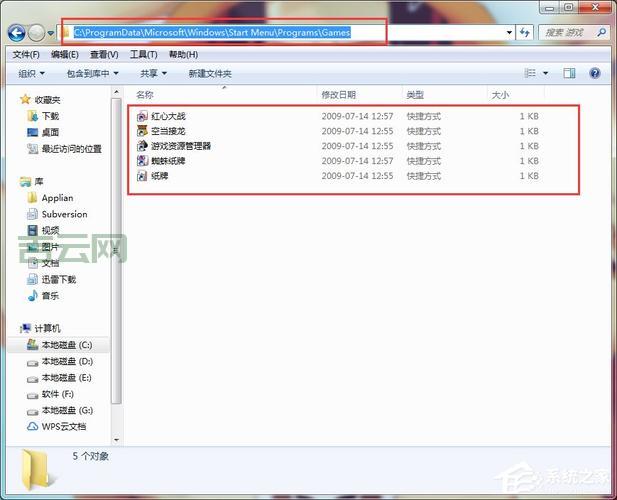Sort files by 修改日期 column header

pyautogui.click(x=338, y=95)
